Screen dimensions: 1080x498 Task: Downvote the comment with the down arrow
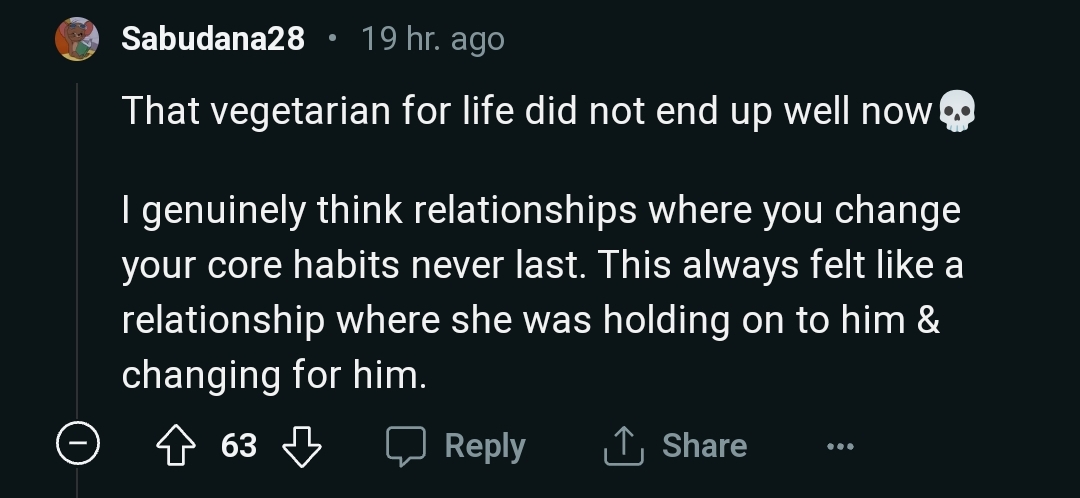pos(301,446)
